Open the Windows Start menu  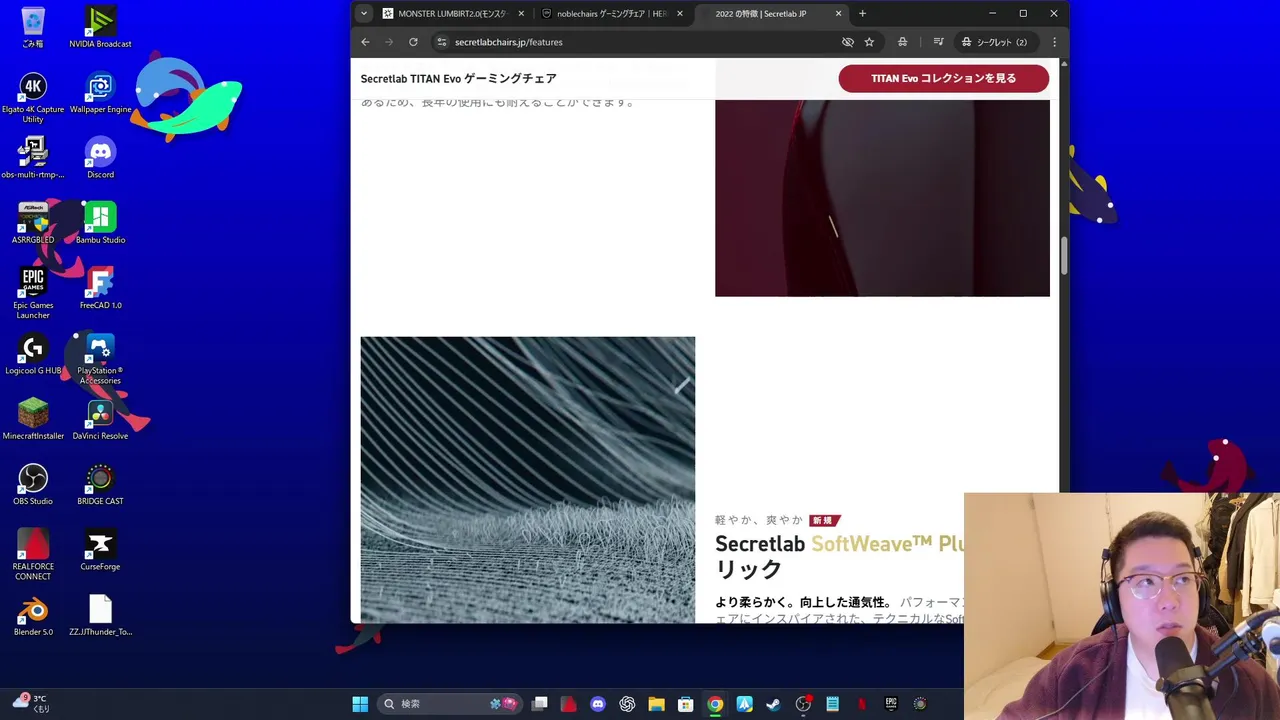[x=360, y=704]
